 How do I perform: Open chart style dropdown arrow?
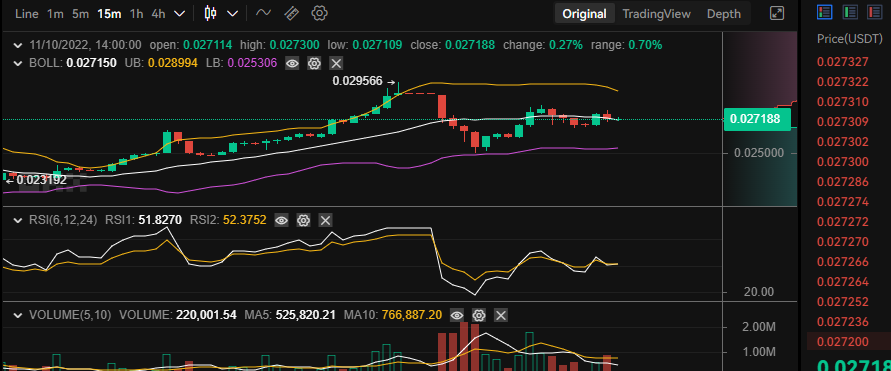click(x=232, y=13)
